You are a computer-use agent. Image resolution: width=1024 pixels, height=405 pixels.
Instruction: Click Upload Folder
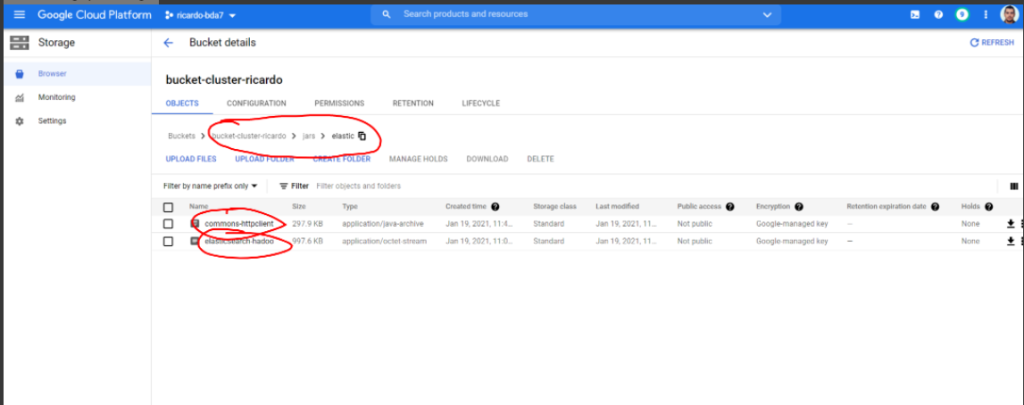[264, 159]
